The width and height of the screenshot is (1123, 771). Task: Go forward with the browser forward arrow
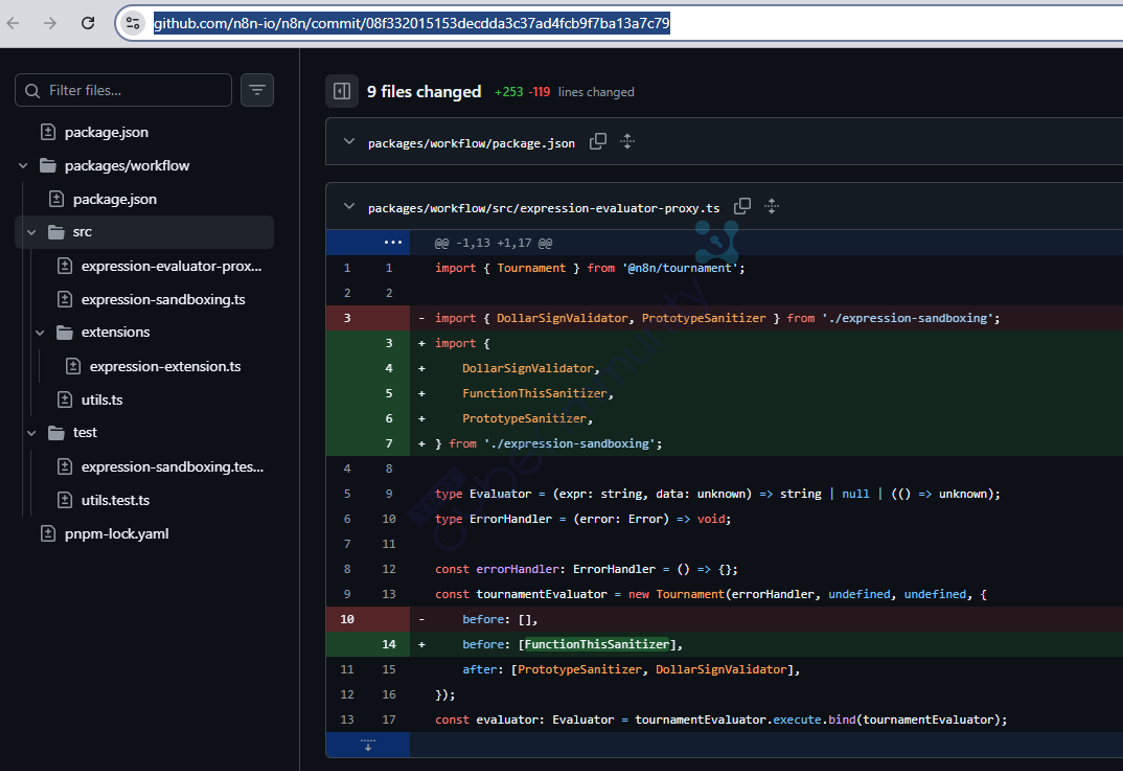coord(49,23)
